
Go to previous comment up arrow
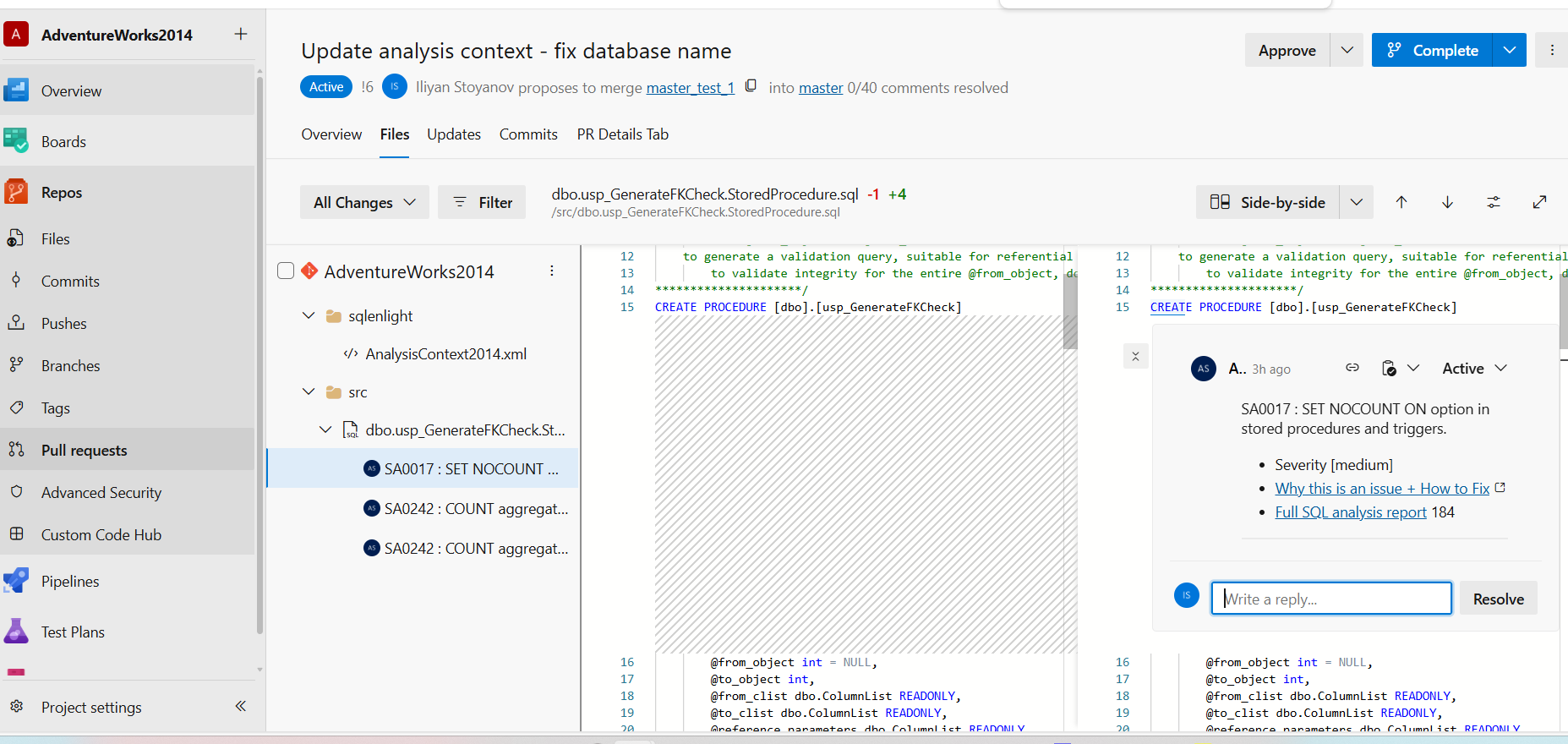point(1401,202)
